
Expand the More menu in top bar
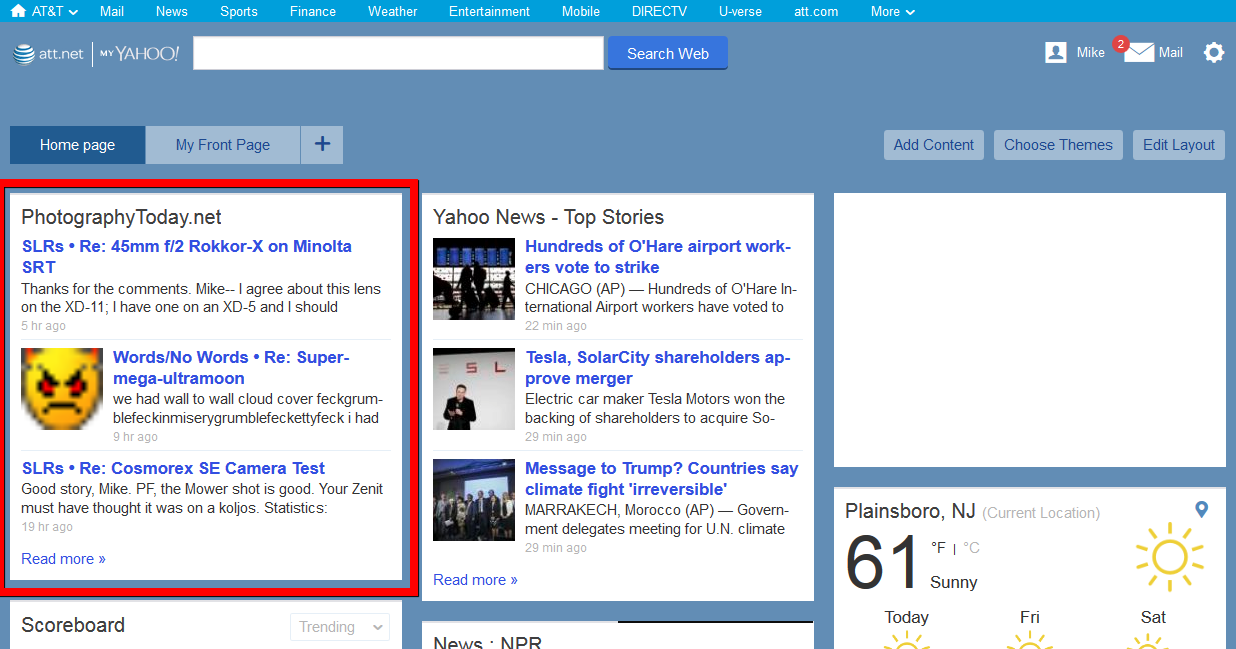(892, 11)
